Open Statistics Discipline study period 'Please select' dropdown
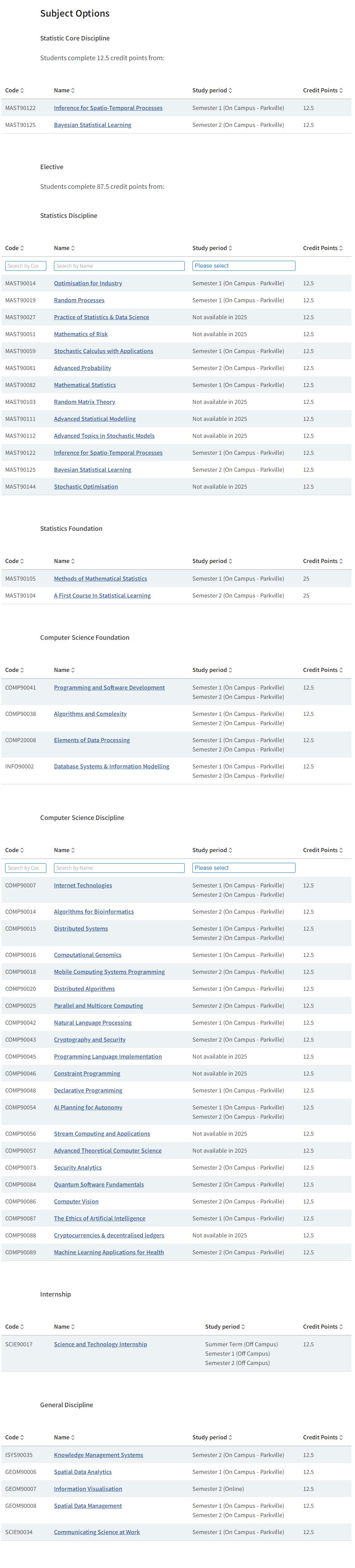Screen dimensions: 355x1568 click(x=243, y=266)
